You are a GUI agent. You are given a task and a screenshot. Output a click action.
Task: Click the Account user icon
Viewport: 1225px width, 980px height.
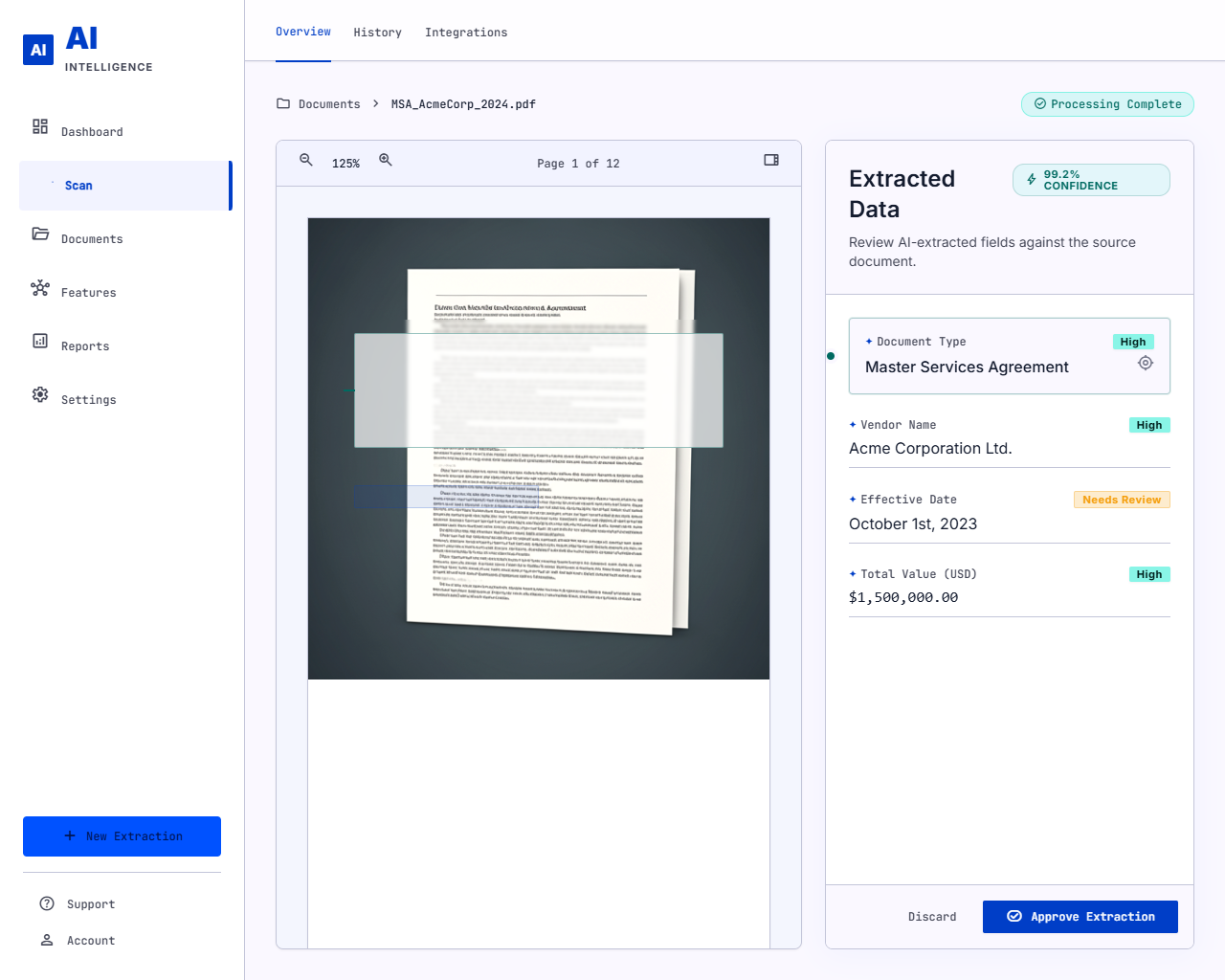tap(47, 940)
